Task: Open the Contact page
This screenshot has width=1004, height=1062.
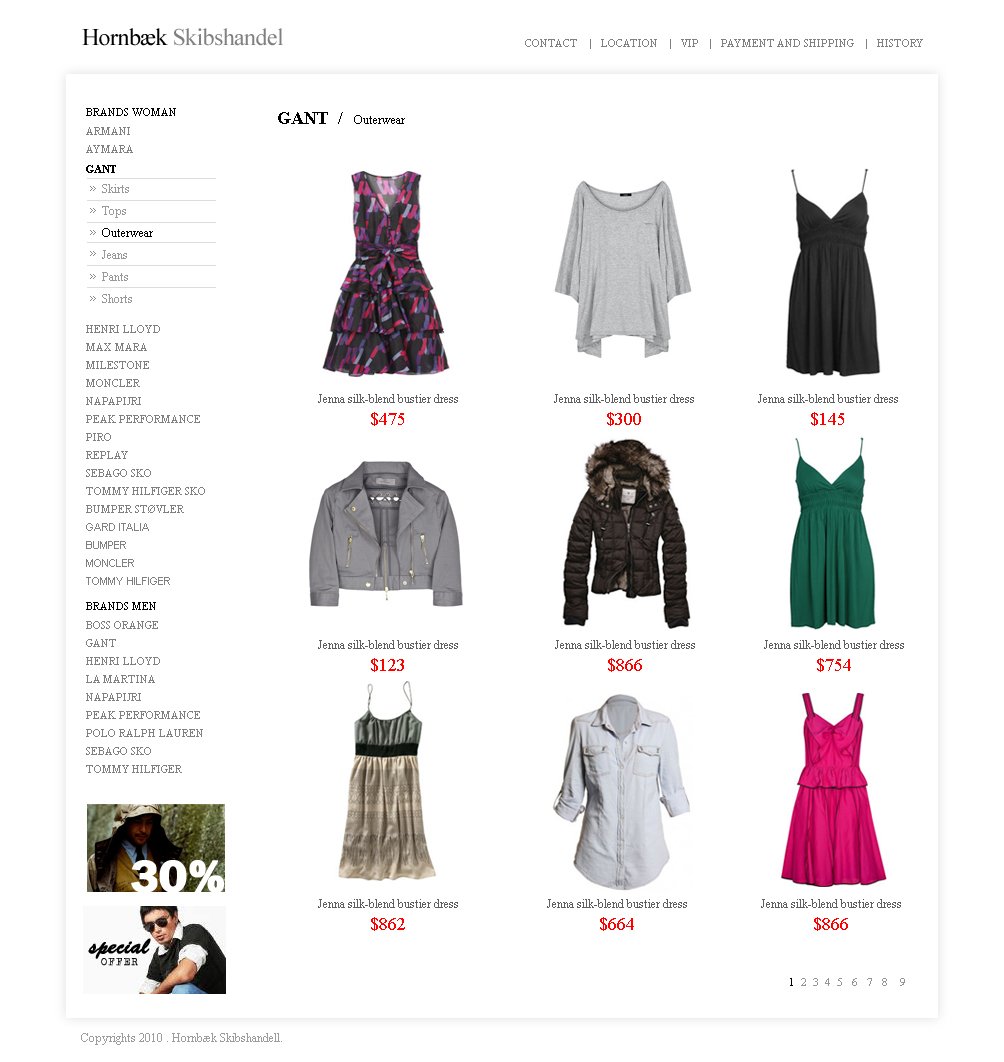Action: click(x=551, y=43)
